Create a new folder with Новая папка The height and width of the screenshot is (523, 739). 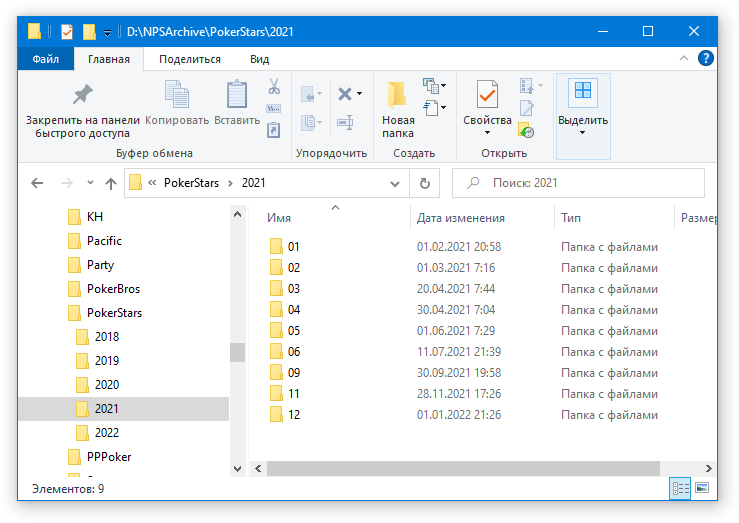398,109
